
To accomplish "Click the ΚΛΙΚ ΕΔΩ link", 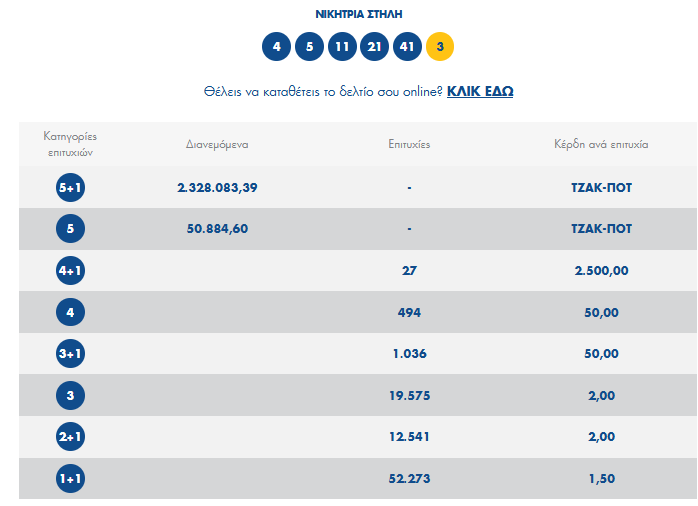I will [480, 91].
